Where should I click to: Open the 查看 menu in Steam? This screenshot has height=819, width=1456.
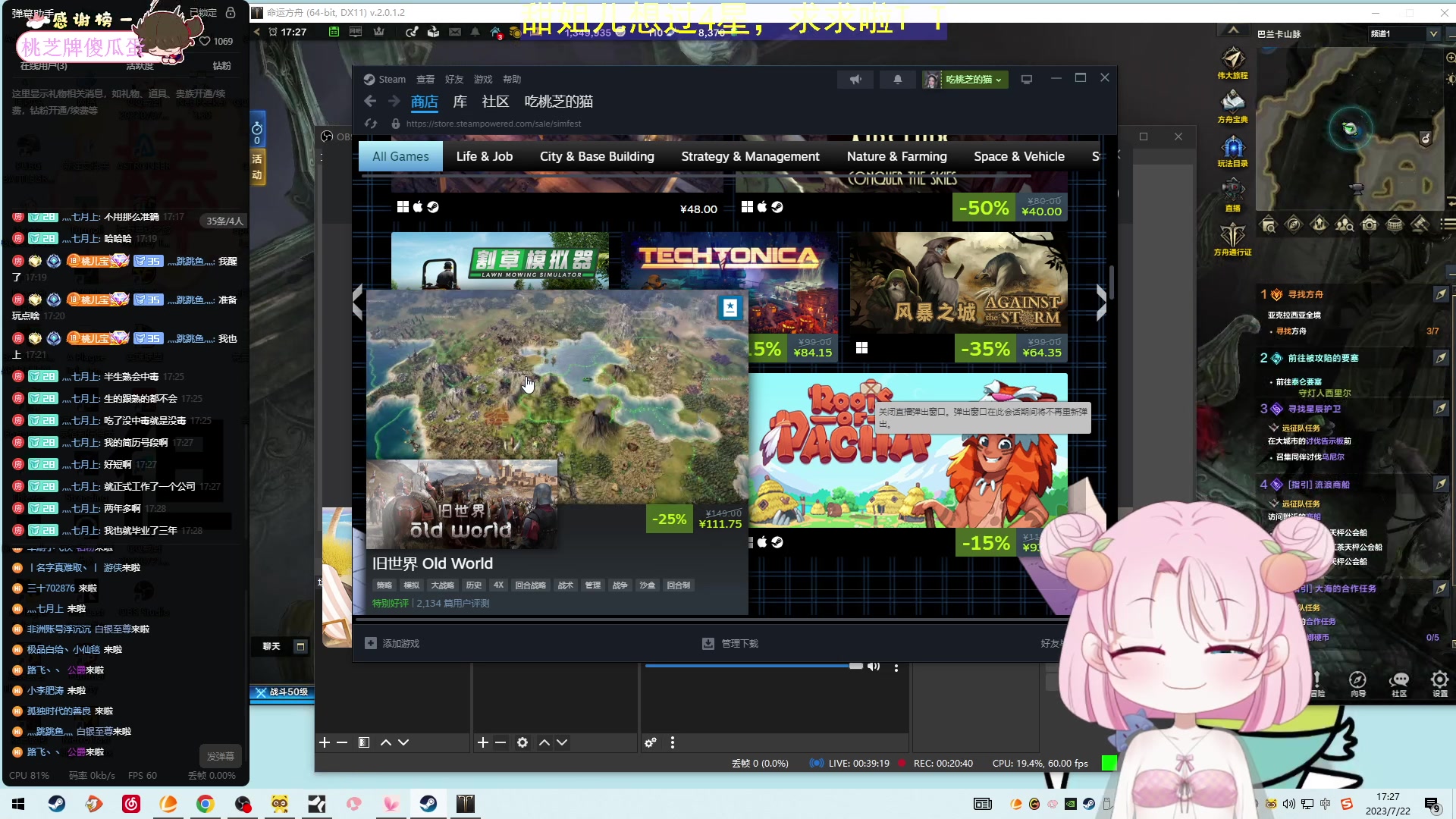(425, 80)
